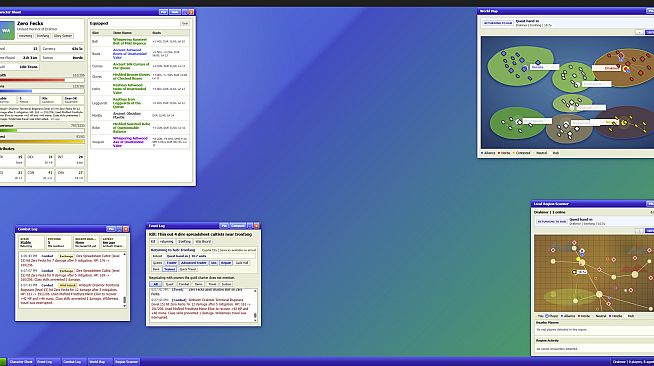Open Character Sheet from the taskbar
Viewport: 654px width, 366px height.
[x=21, y=361]
